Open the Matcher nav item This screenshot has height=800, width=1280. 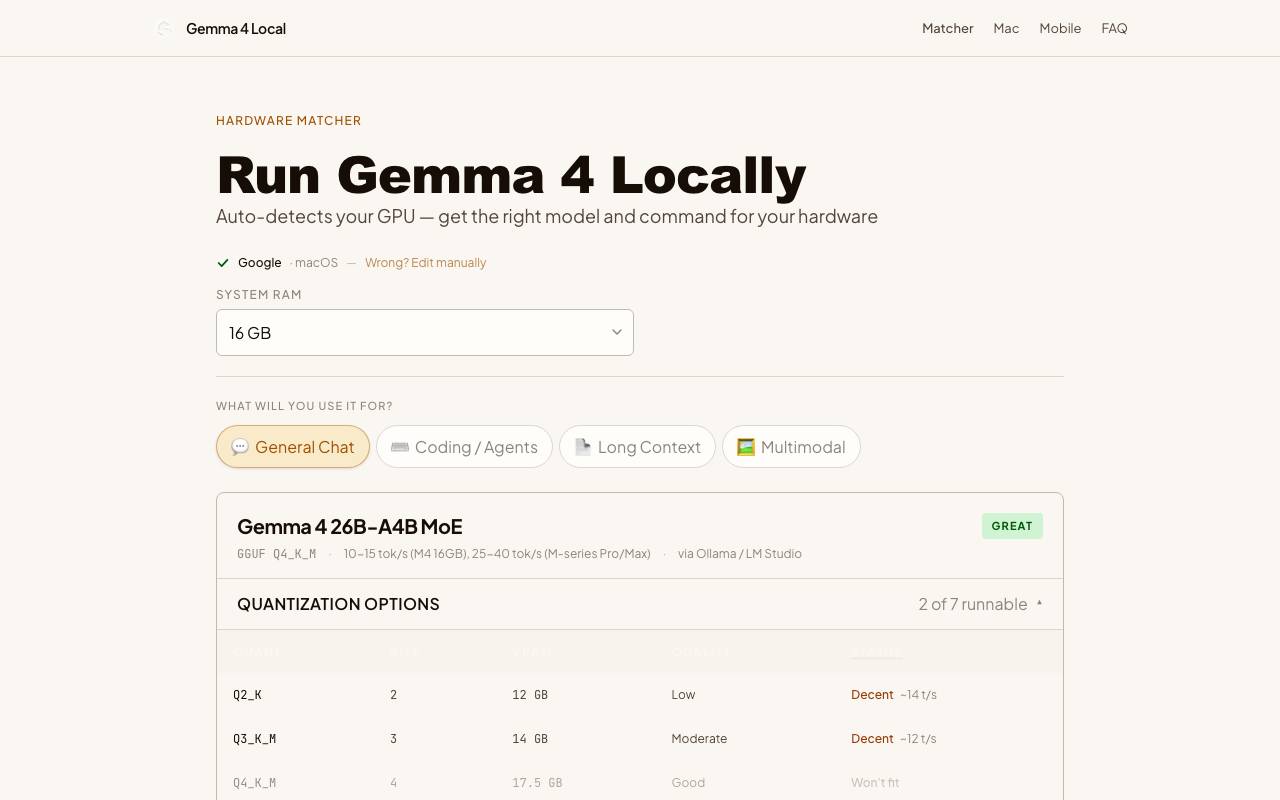(948, 29)
